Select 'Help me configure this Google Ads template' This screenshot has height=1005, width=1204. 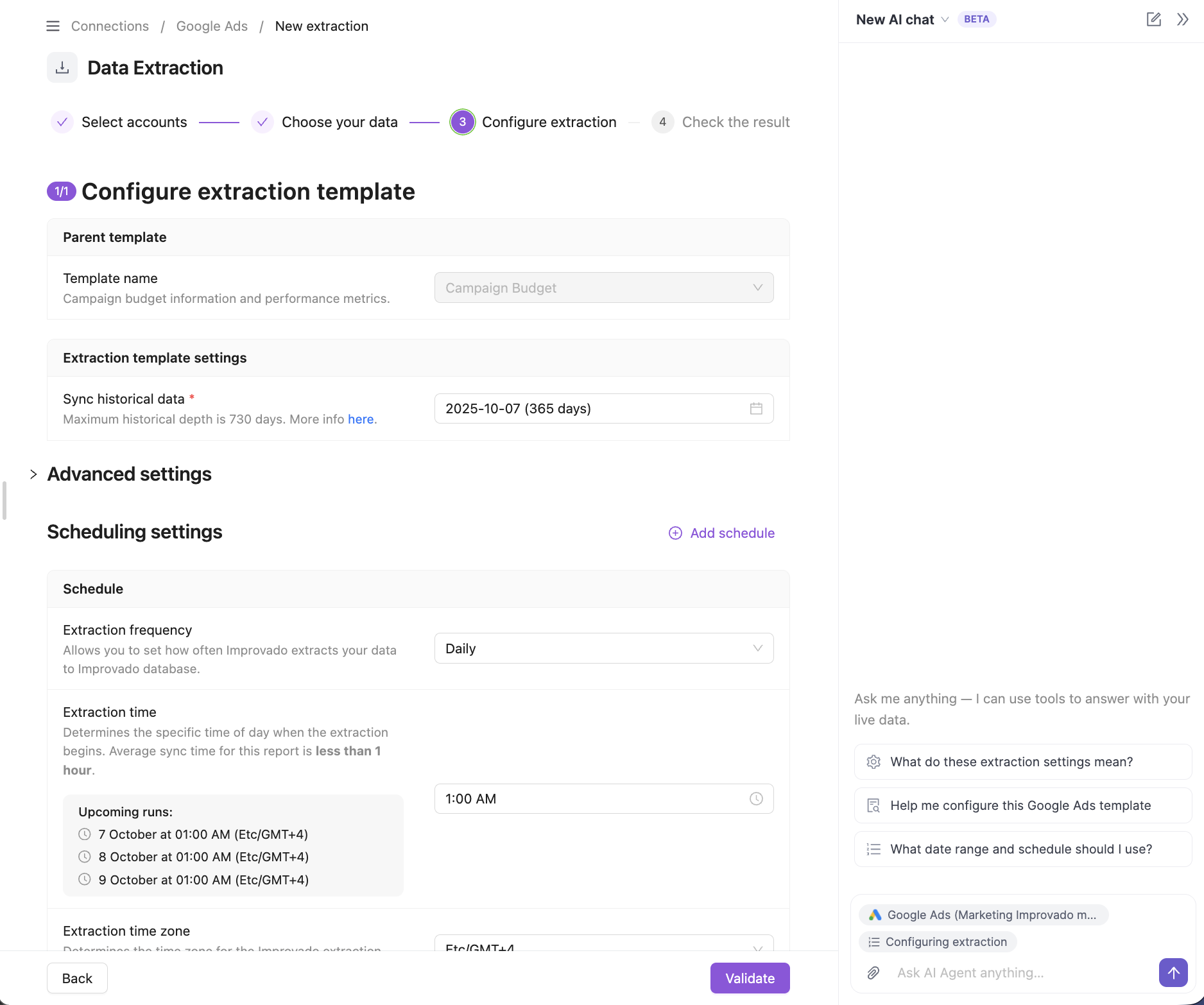1023,805
